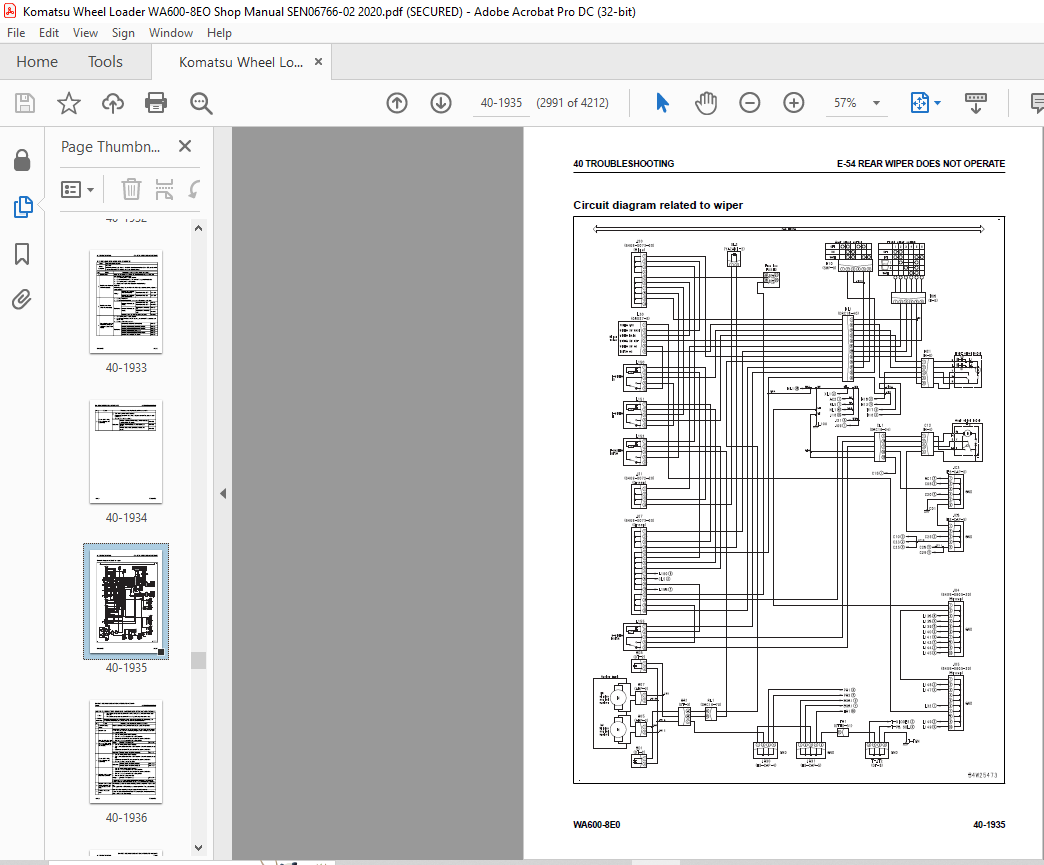The image size is (1044, 865).
Task: Switch to the Home tab
Action: [x=37, y=62]
